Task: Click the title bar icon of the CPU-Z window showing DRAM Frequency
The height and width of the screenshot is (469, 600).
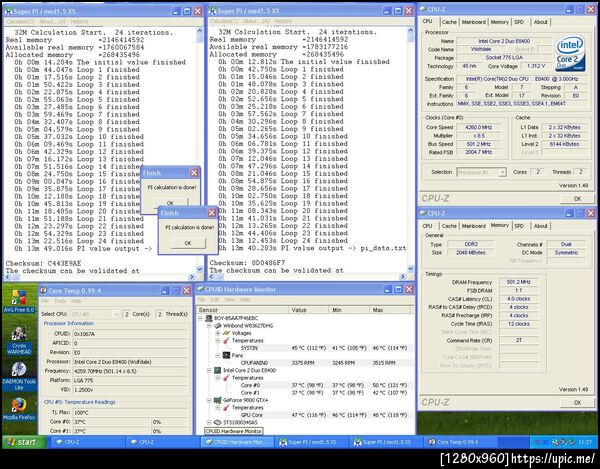Action: click(422, 213)
